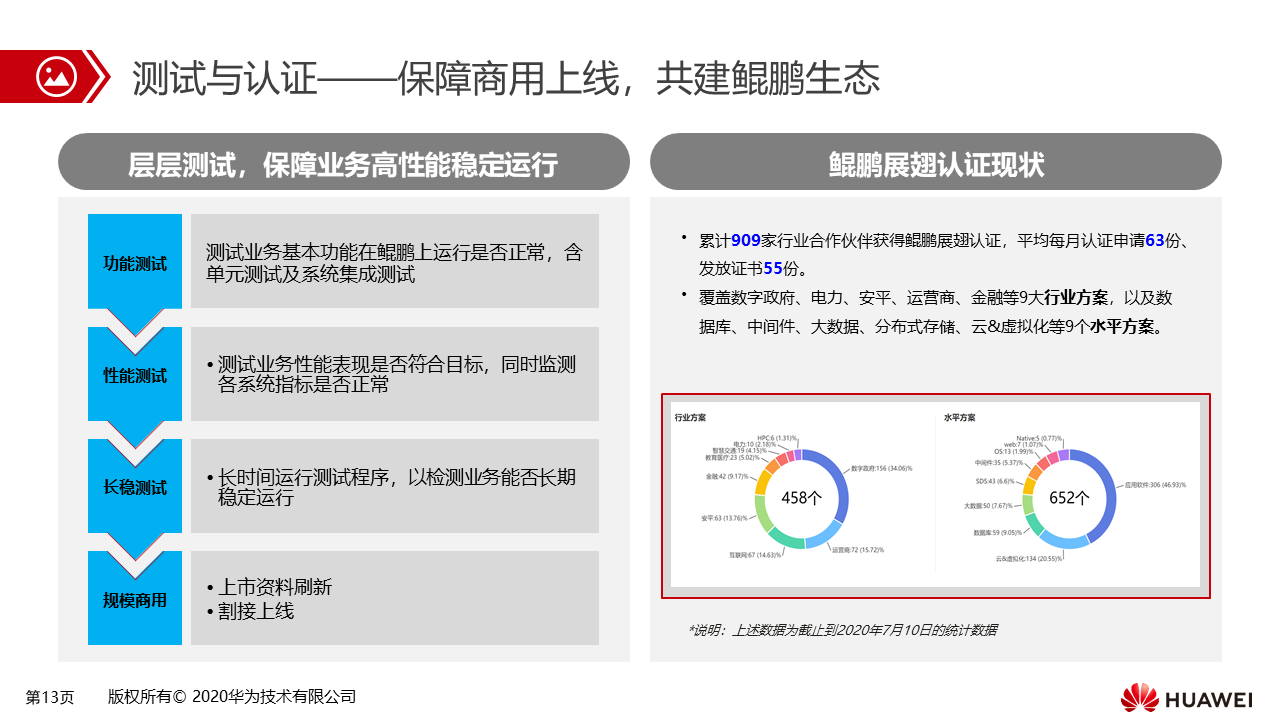Click the blue 数字政府 donut segment
Viewport: 1280px width, 720px height.
point(842,482)
